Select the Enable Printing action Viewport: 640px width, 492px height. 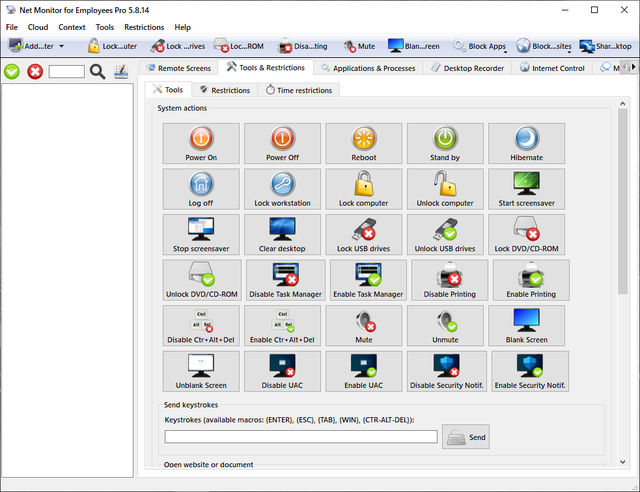coord(530,279)
